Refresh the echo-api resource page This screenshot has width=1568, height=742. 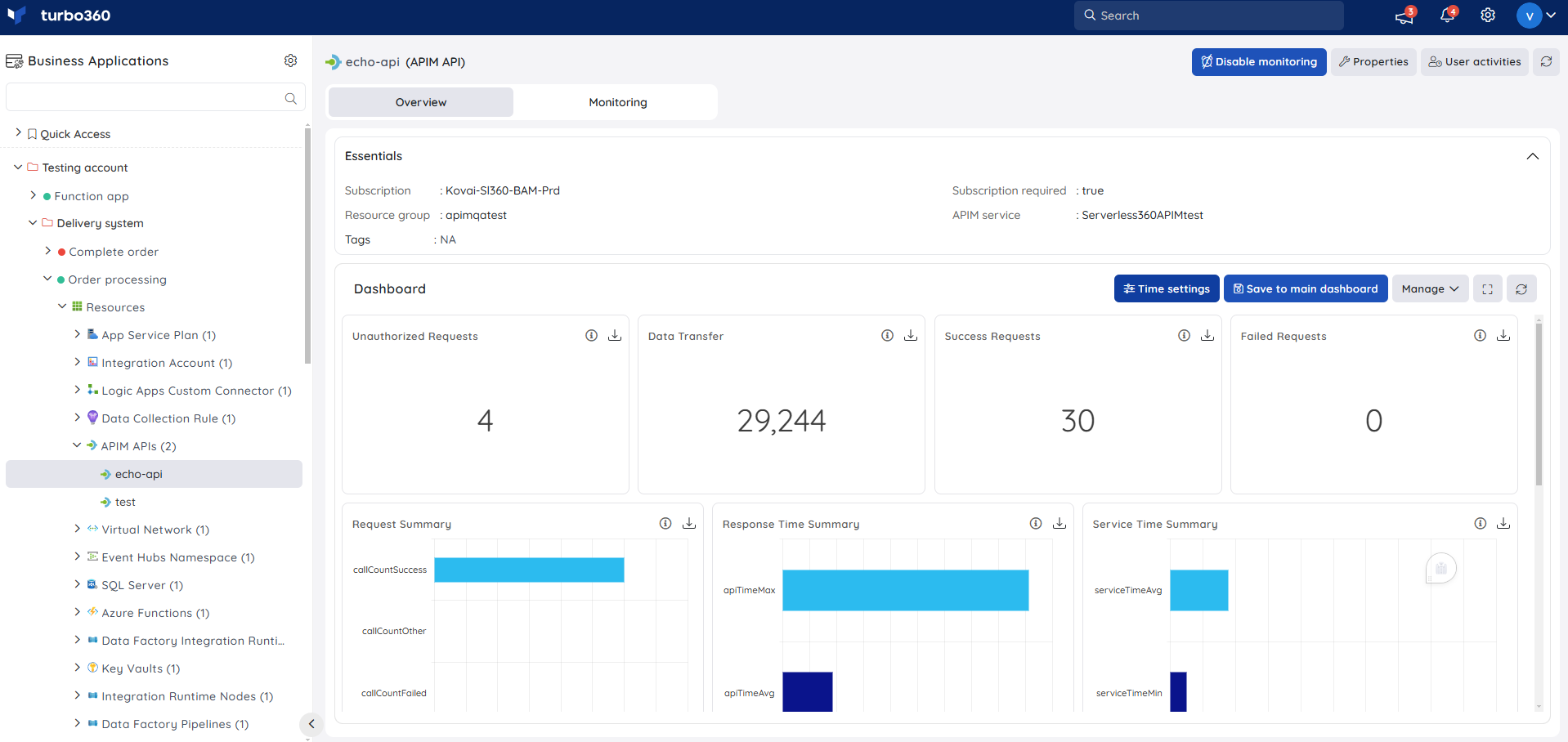1546,61
